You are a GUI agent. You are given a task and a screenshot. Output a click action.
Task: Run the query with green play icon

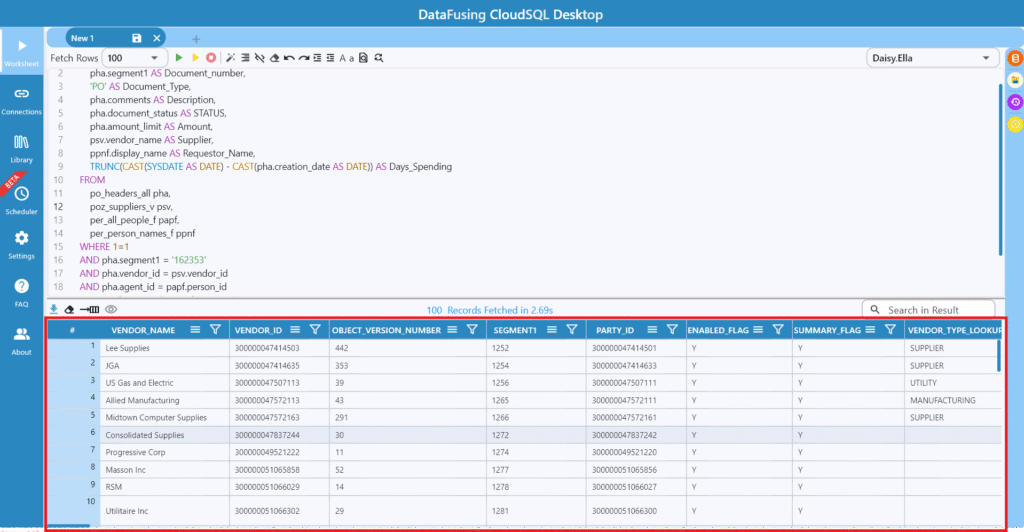click(x=178, y=58)
